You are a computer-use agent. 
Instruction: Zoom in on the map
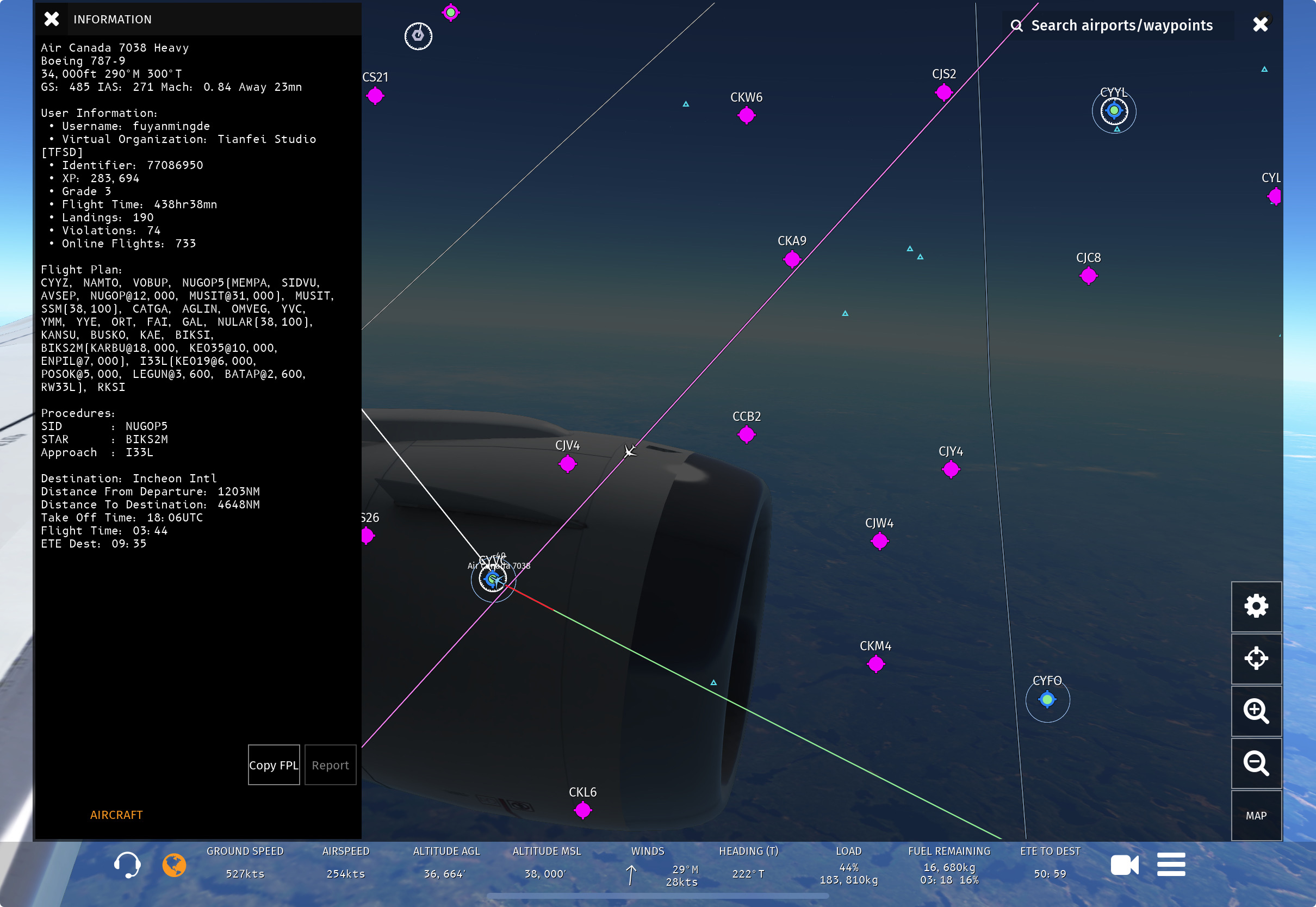click(x=1256, y=710)
